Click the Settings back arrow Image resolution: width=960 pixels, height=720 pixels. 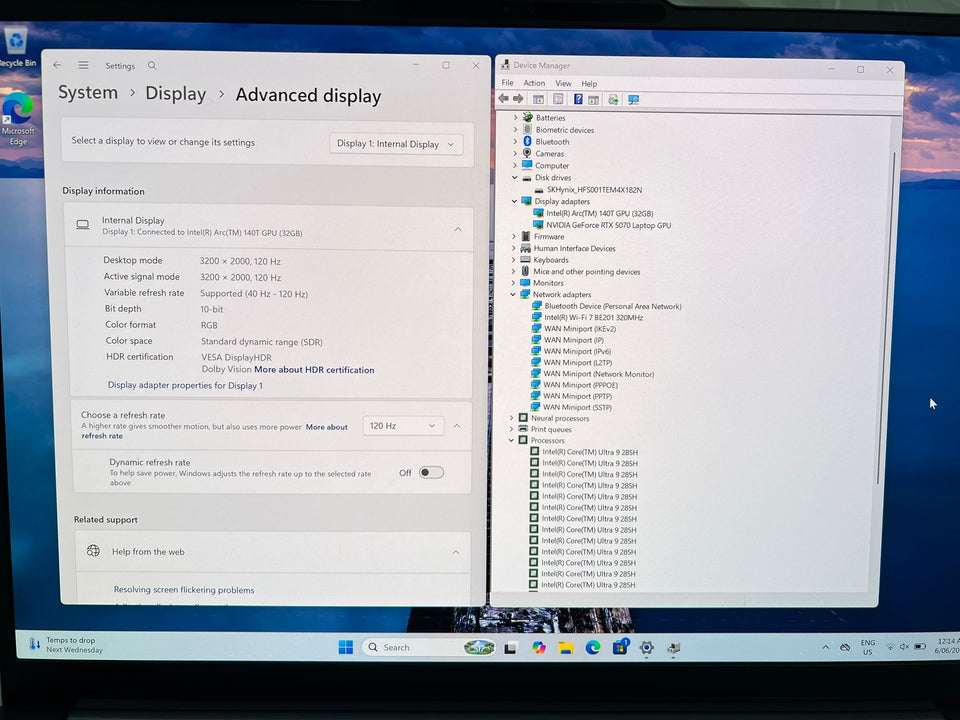[x=57, y=64]
